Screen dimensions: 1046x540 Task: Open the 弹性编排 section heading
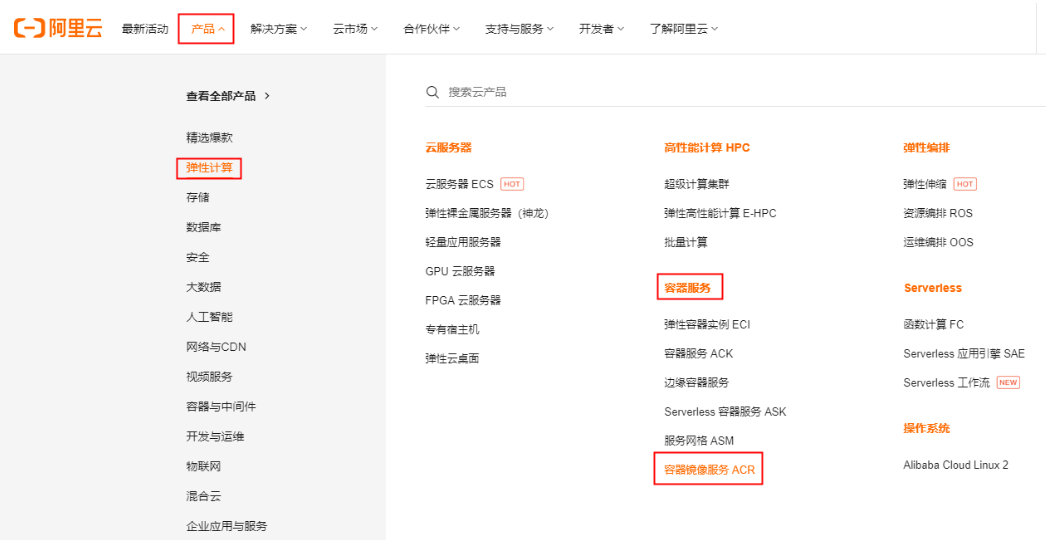[927, 148]
